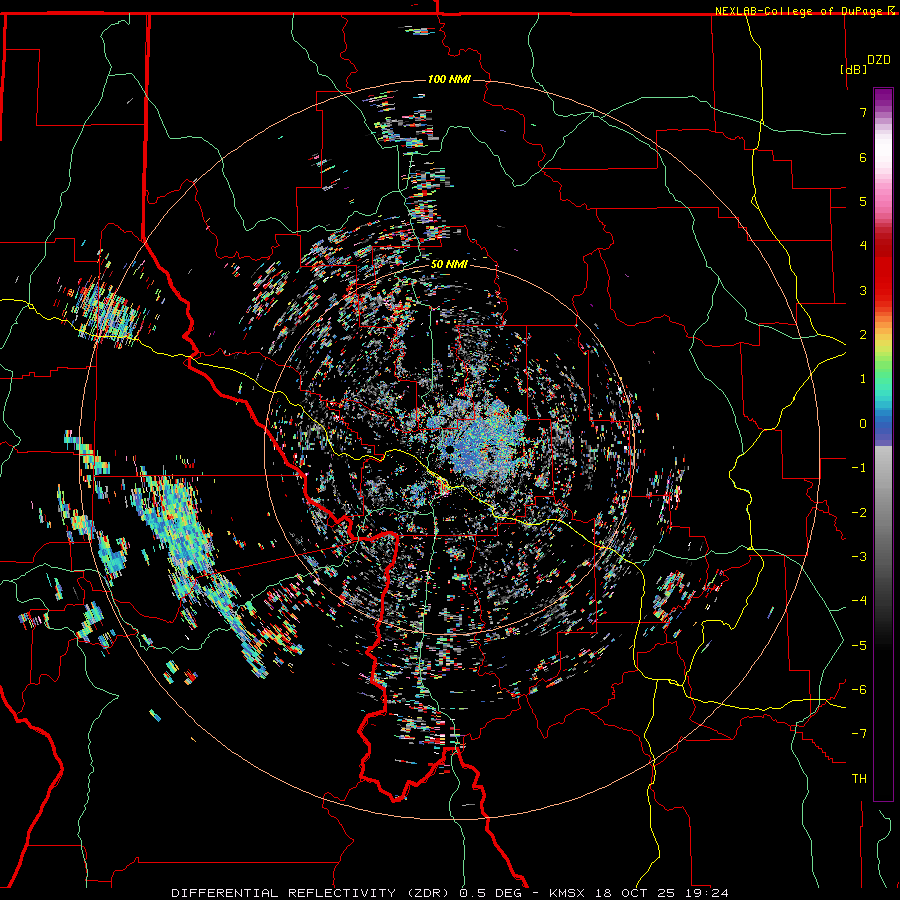Click the -7 value on the scale
The width and height of the screenshot is (900, 900).
[x=859, y=734]
